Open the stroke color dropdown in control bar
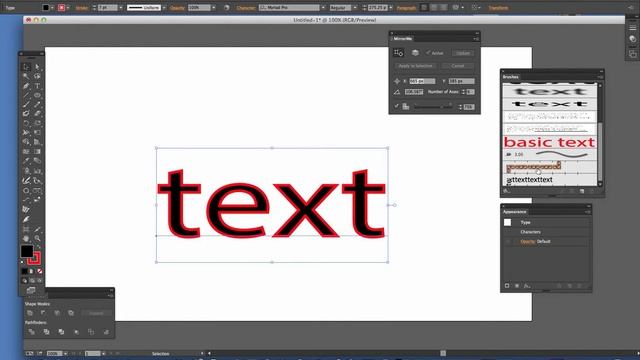The height and width of the screenshot is (360, 640). 68,8
